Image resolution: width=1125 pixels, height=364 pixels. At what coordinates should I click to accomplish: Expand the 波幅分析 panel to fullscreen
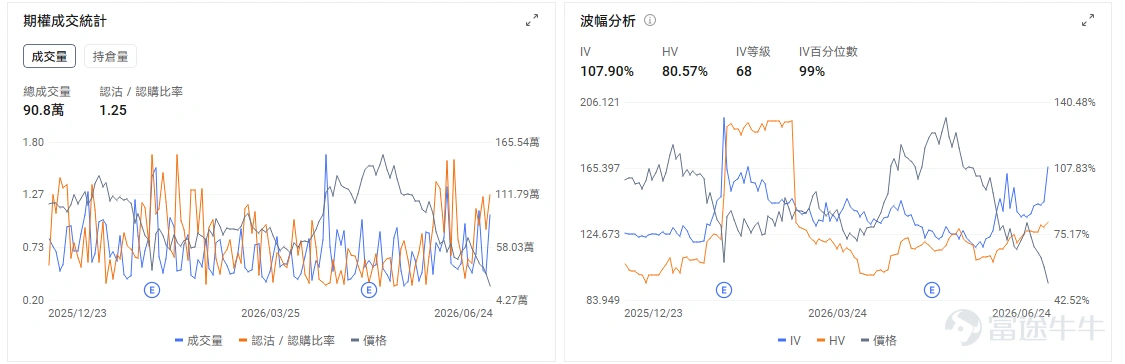pyautogui.click(x=1088, y=21)
